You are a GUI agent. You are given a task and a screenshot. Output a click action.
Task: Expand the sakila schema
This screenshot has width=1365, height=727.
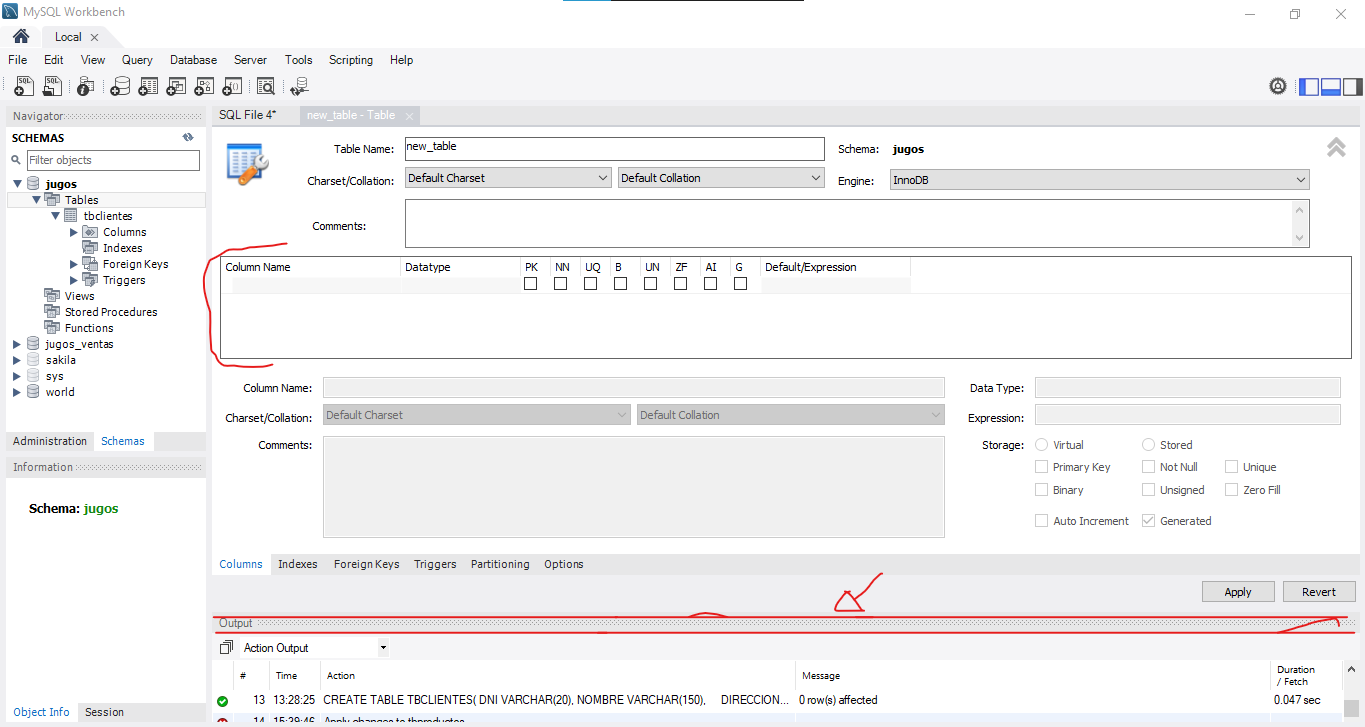tap(17, 360)
